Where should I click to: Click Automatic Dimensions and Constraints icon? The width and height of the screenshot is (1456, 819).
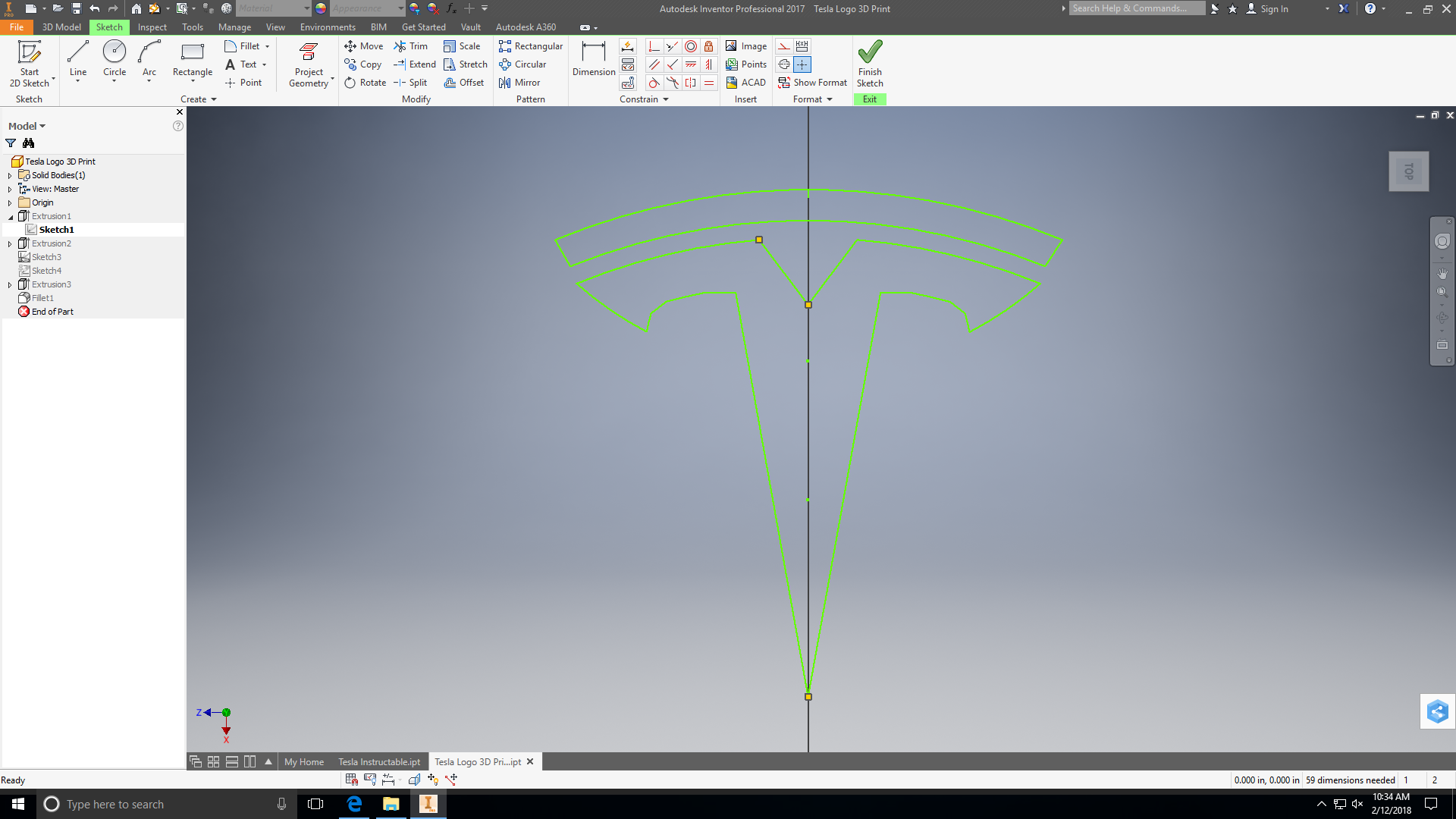coord(628,46)
